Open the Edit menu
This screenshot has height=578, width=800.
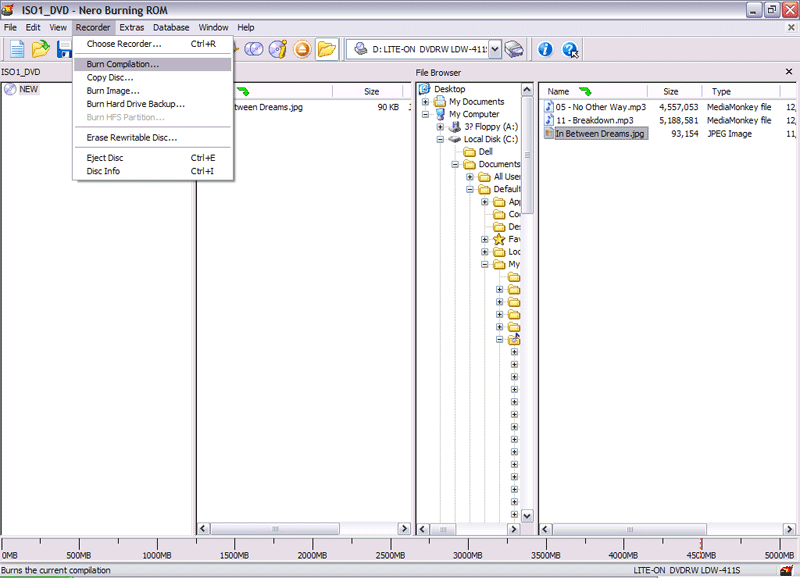33,28
